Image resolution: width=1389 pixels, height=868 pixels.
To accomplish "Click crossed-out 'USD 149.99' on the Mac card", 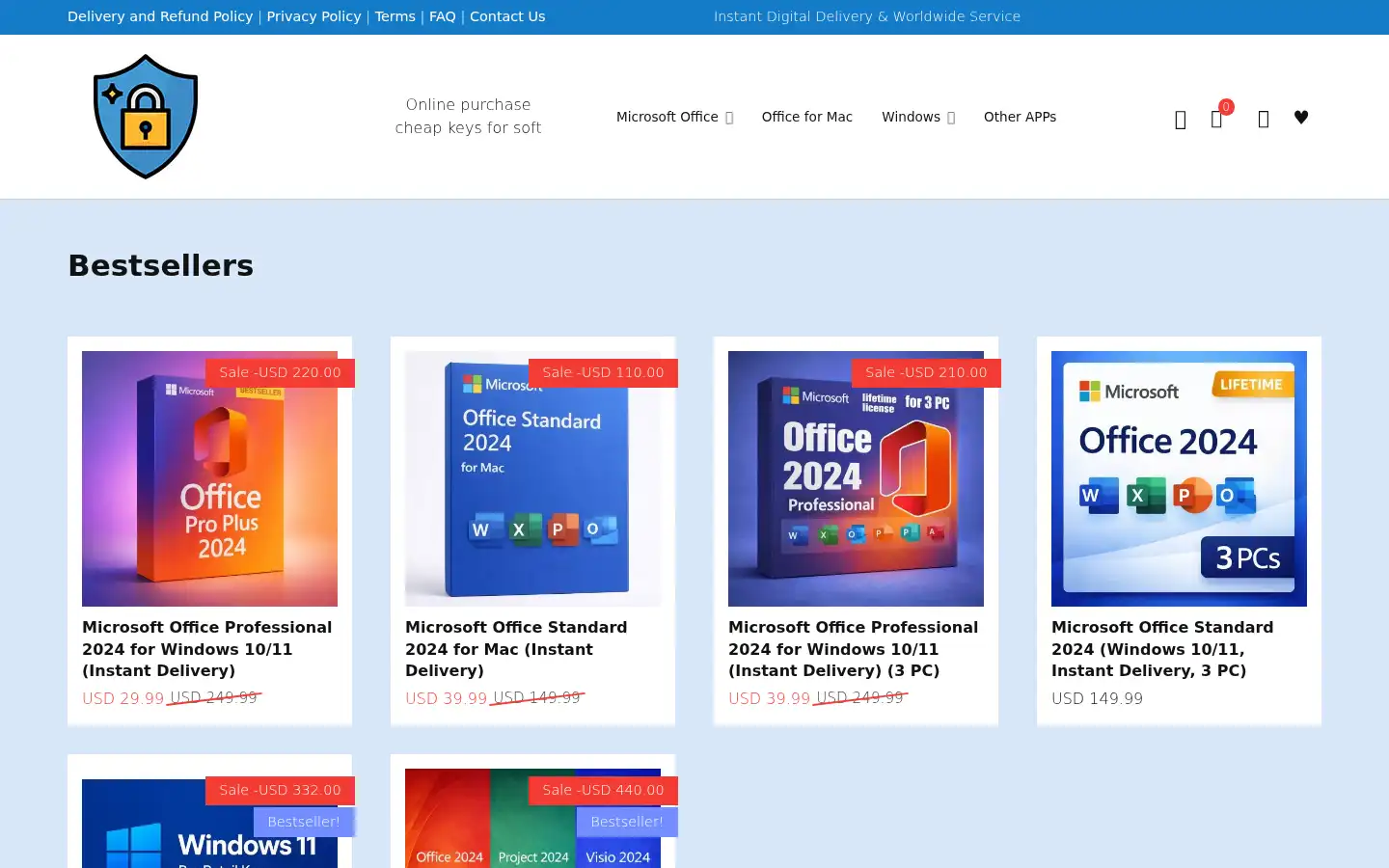I will [537, 697].
